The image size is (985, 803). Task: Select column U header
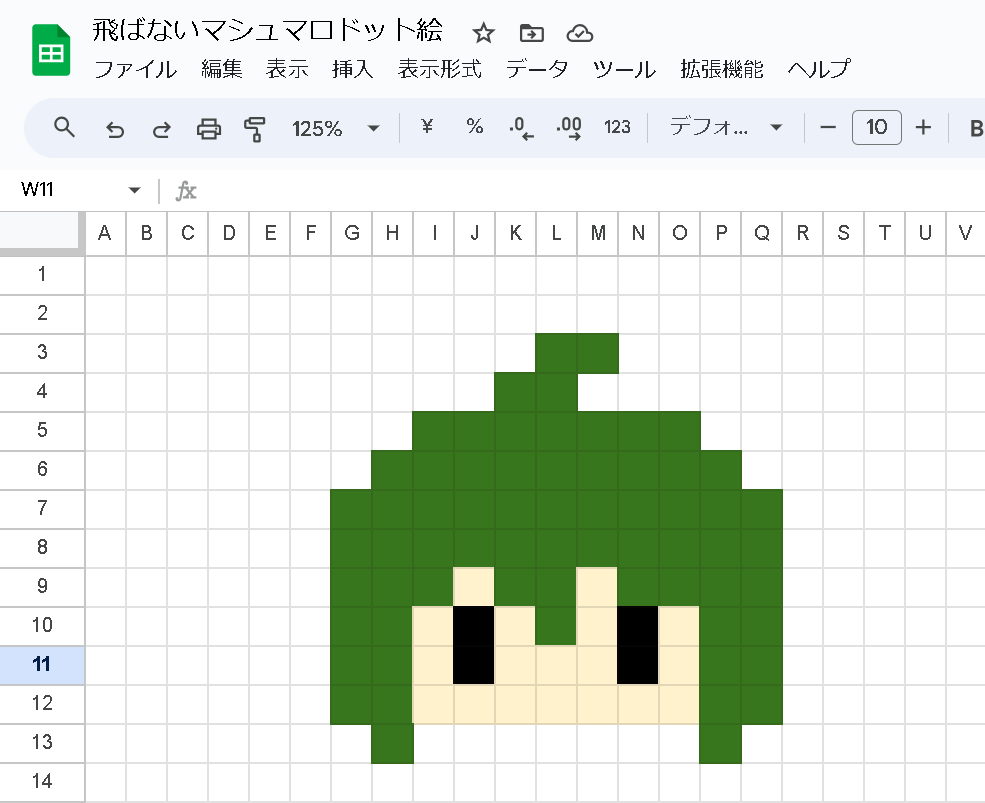[925, 233]
